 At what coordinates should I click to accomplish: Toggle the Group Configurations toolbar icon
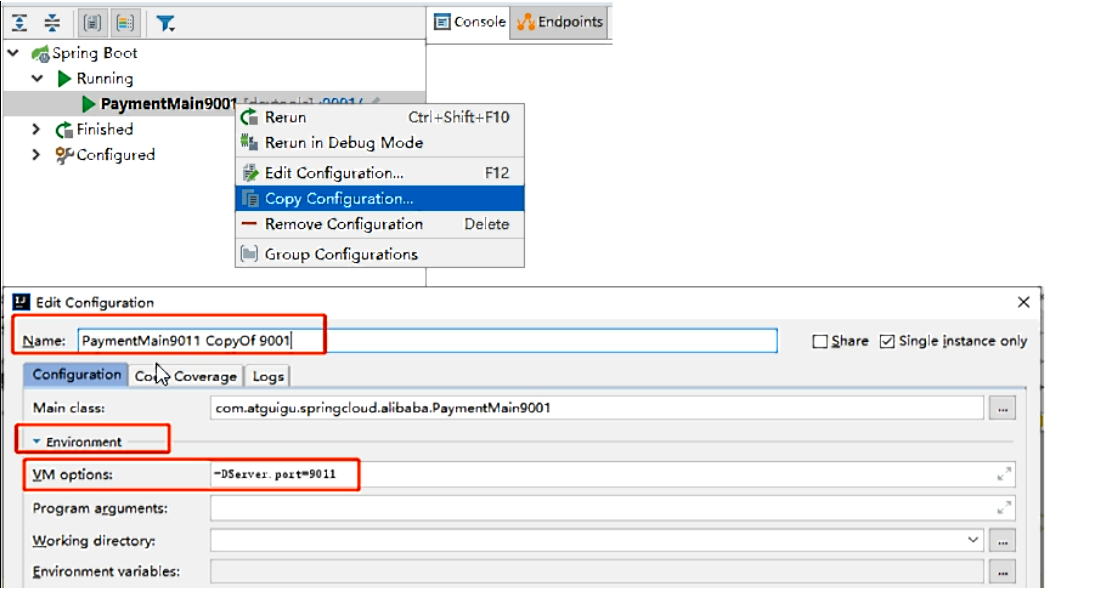125,23
